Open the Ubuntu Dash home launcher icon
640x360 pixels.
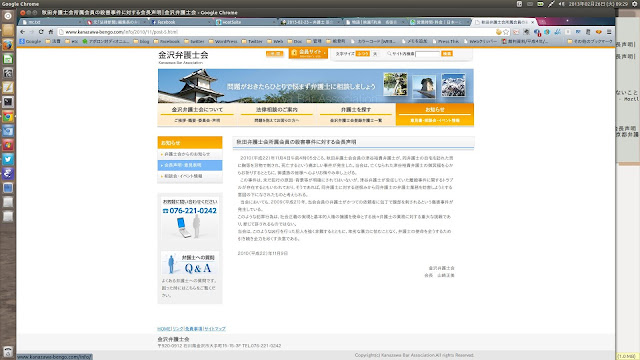[x=8, y=16]
